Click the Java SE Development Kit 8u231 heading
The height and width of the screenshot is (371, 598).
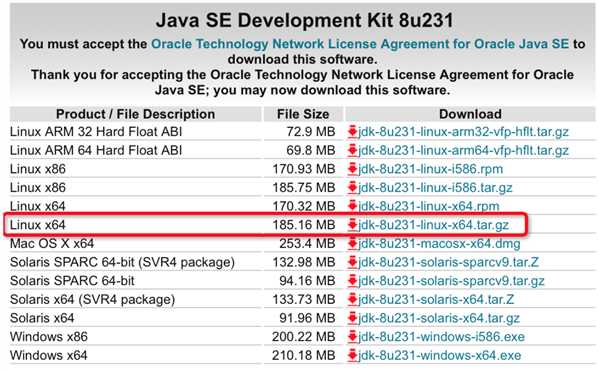(304, 20)
